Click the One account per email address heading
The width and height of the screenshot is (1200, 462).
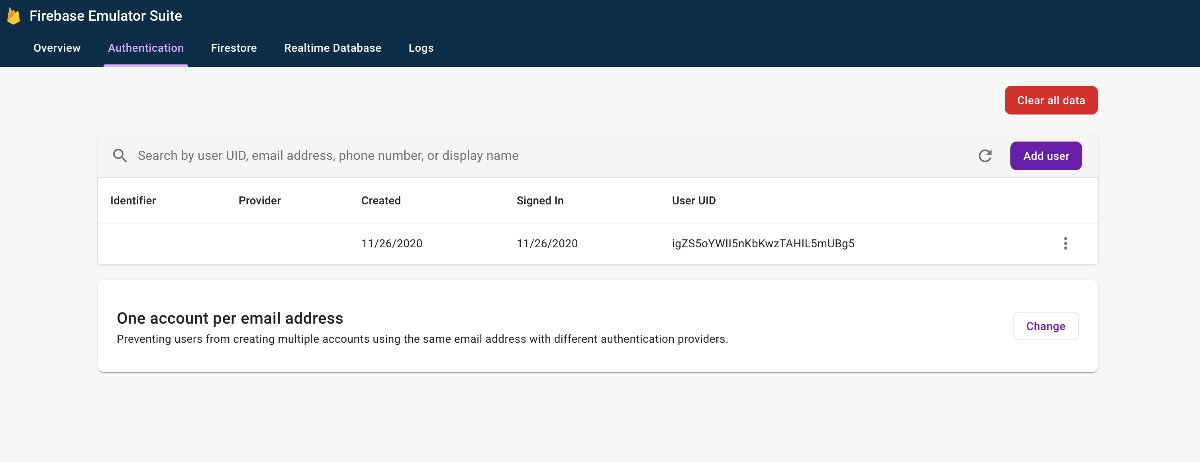(230, 318)
